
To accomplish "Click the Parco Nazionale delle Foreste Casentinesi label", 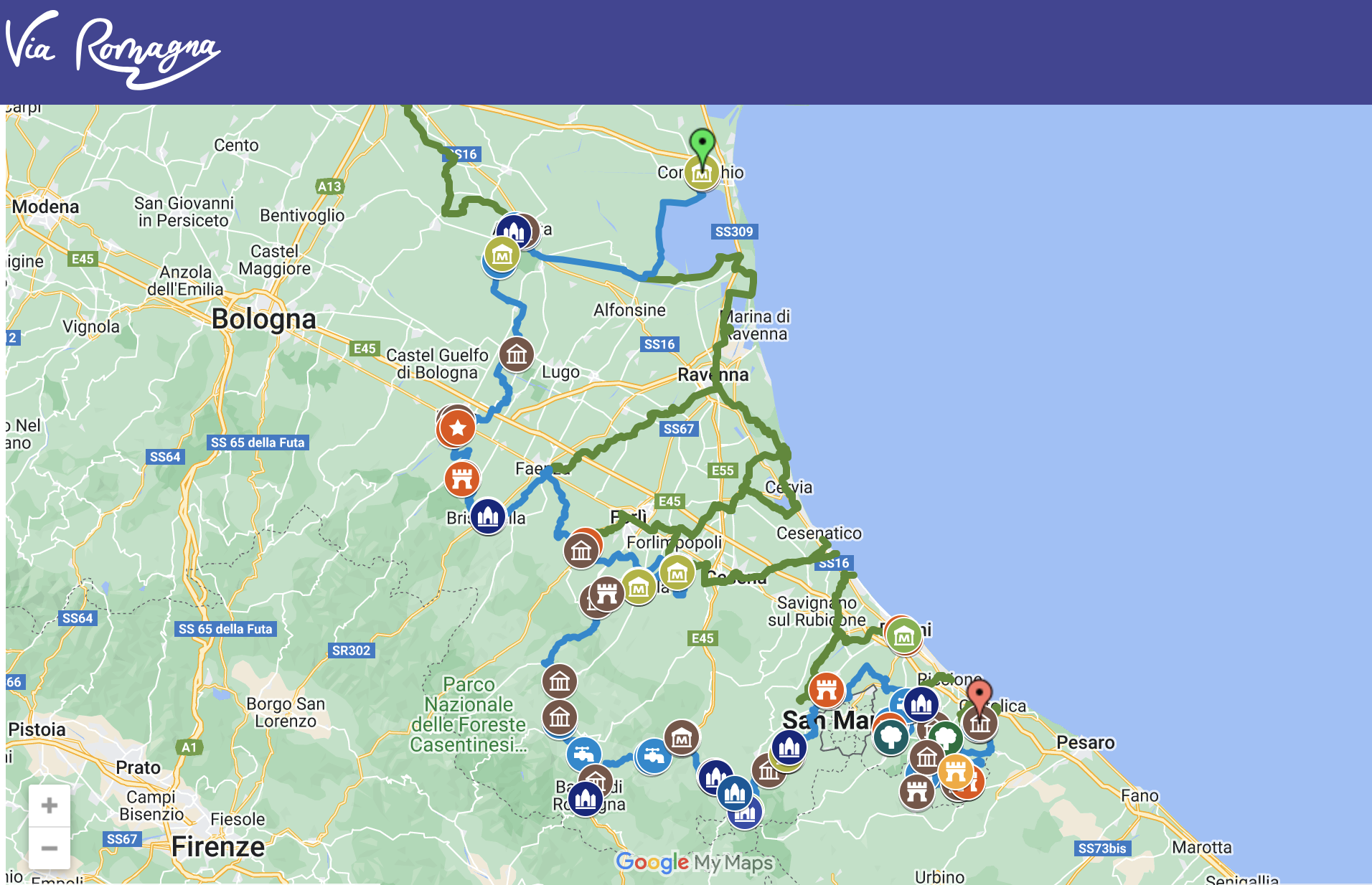I will click(x=469, y=714).
